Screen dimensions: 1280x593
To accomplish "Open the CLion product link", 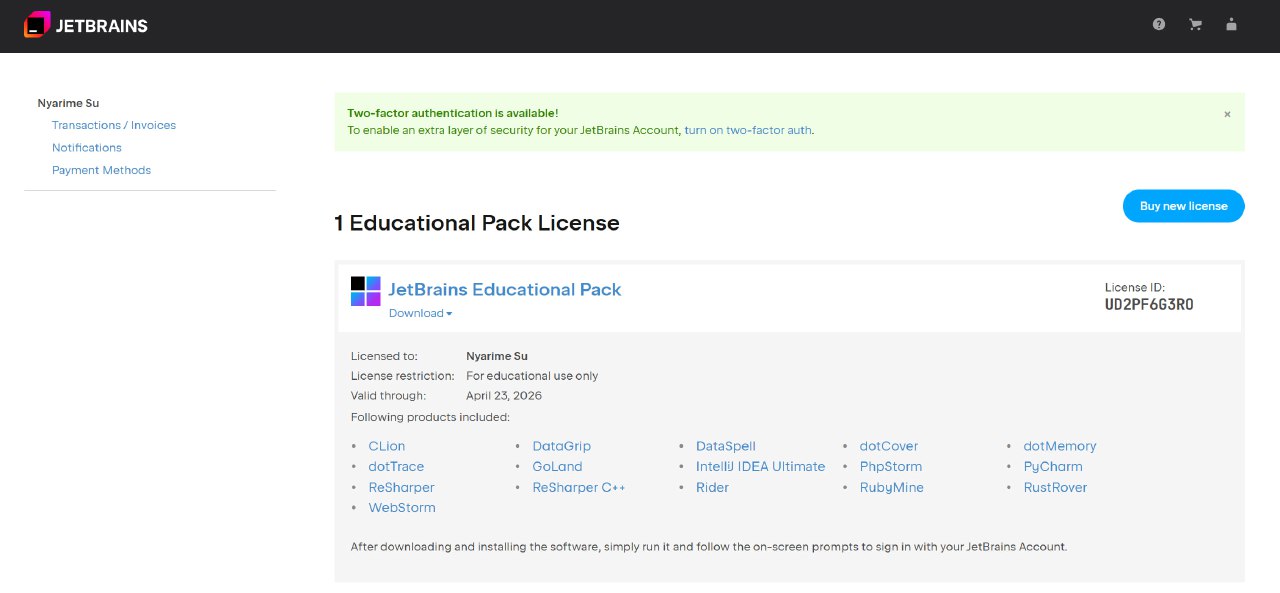I will pos(387,446).
